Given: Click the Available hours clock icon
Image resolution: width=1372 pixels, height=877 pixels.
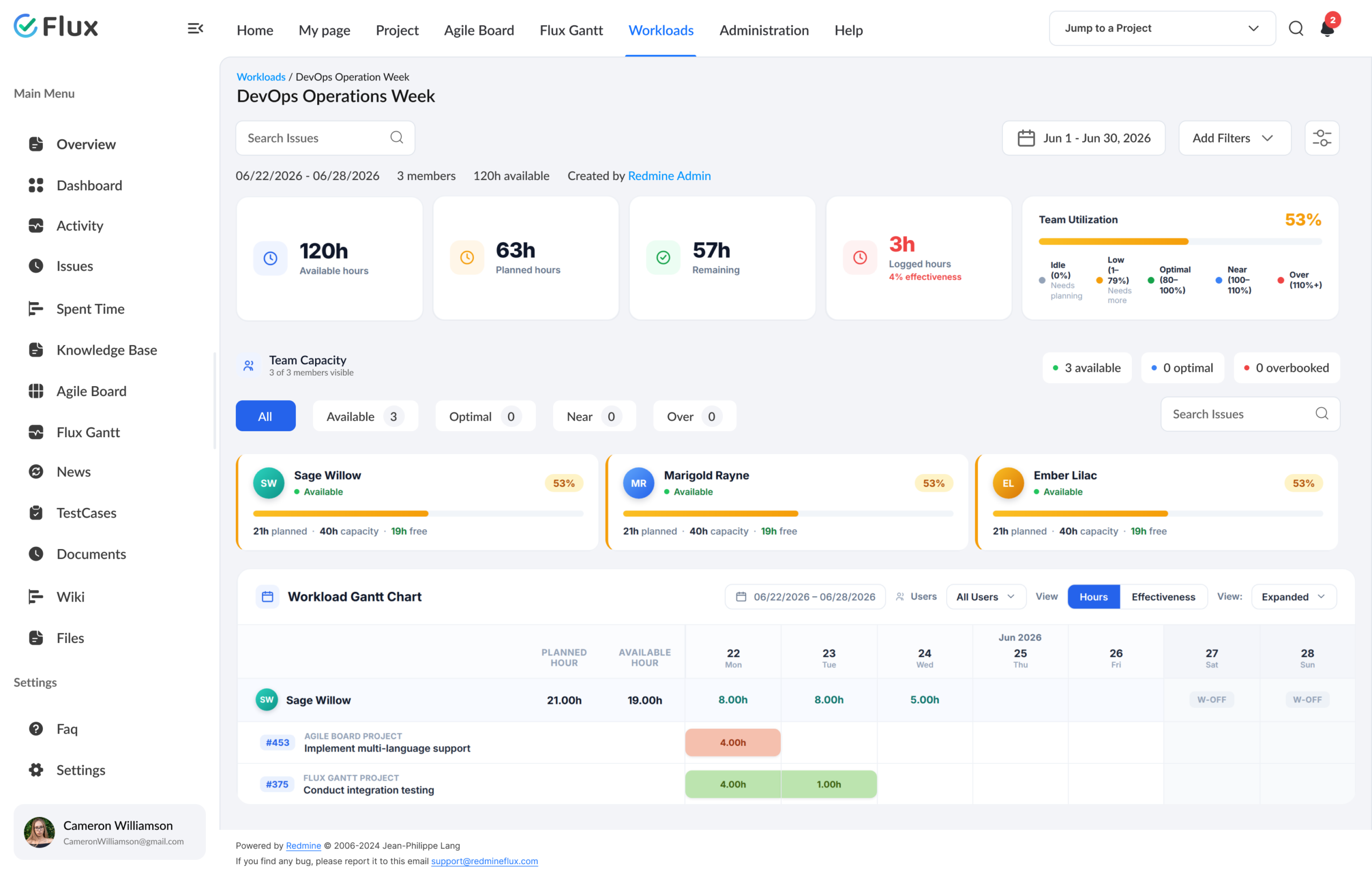Looking at the screenshot, I should pyautogui.click(x=270, y=259).
